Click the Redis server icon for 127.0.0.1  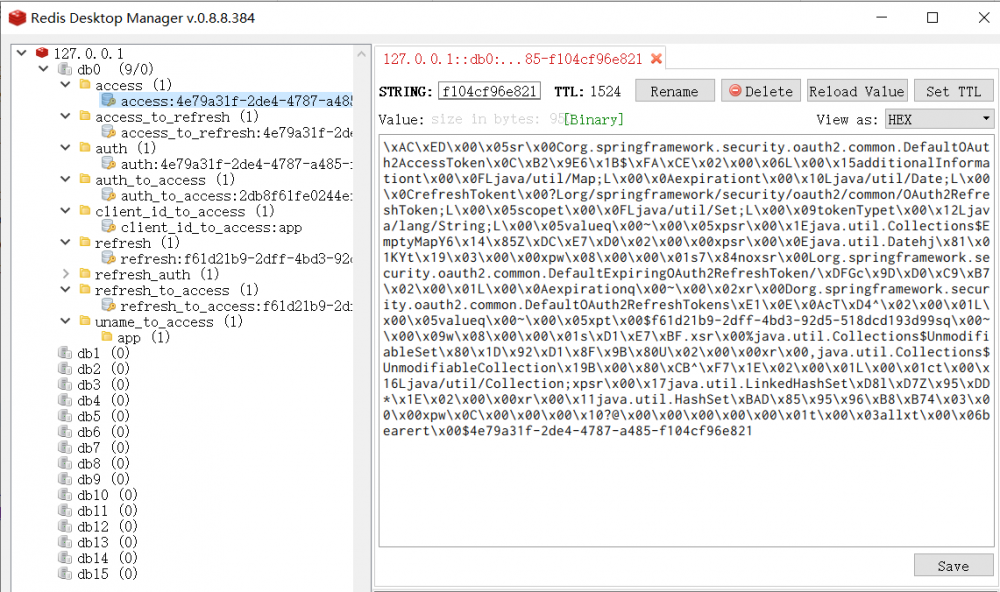pos(40,51)
